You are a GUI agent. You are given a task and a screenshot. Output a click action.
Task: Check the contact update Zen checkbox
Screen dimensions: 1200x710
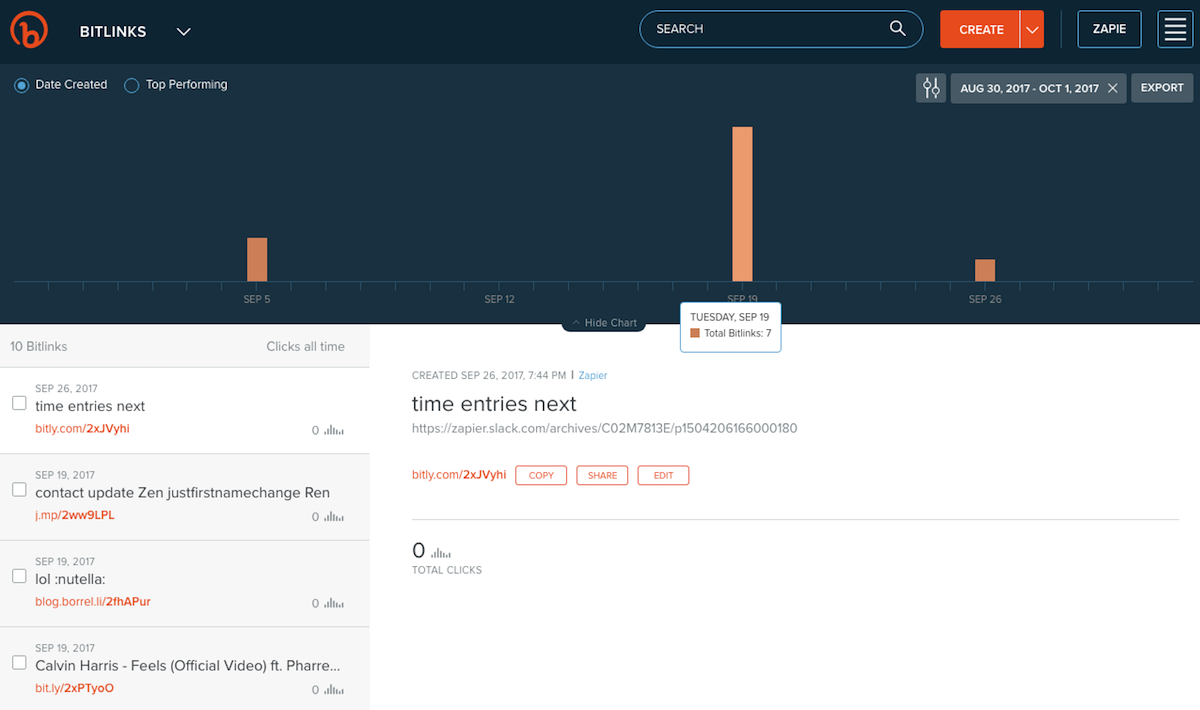[19, 490]
